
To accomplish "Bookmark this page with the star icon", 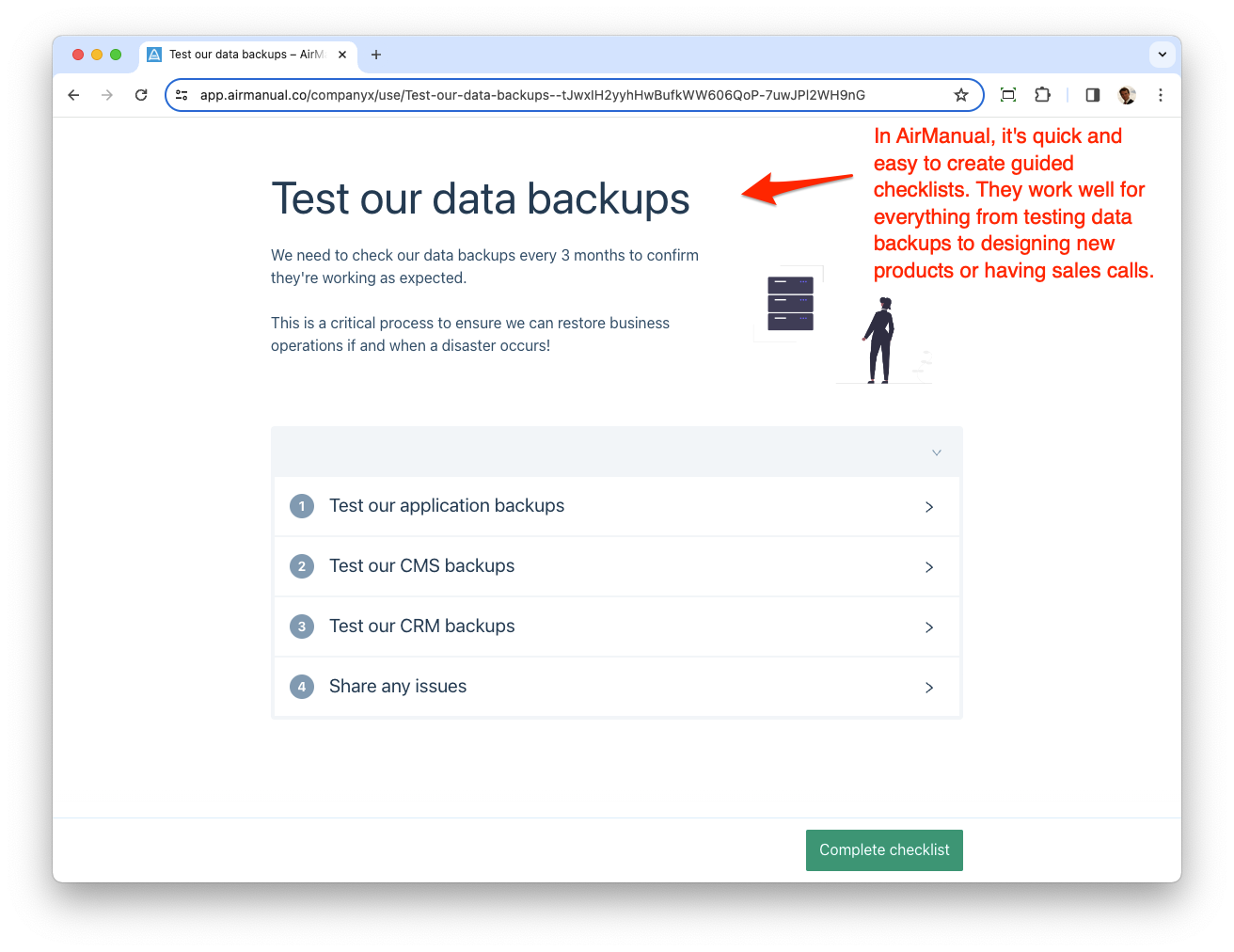I will point(961,95).
